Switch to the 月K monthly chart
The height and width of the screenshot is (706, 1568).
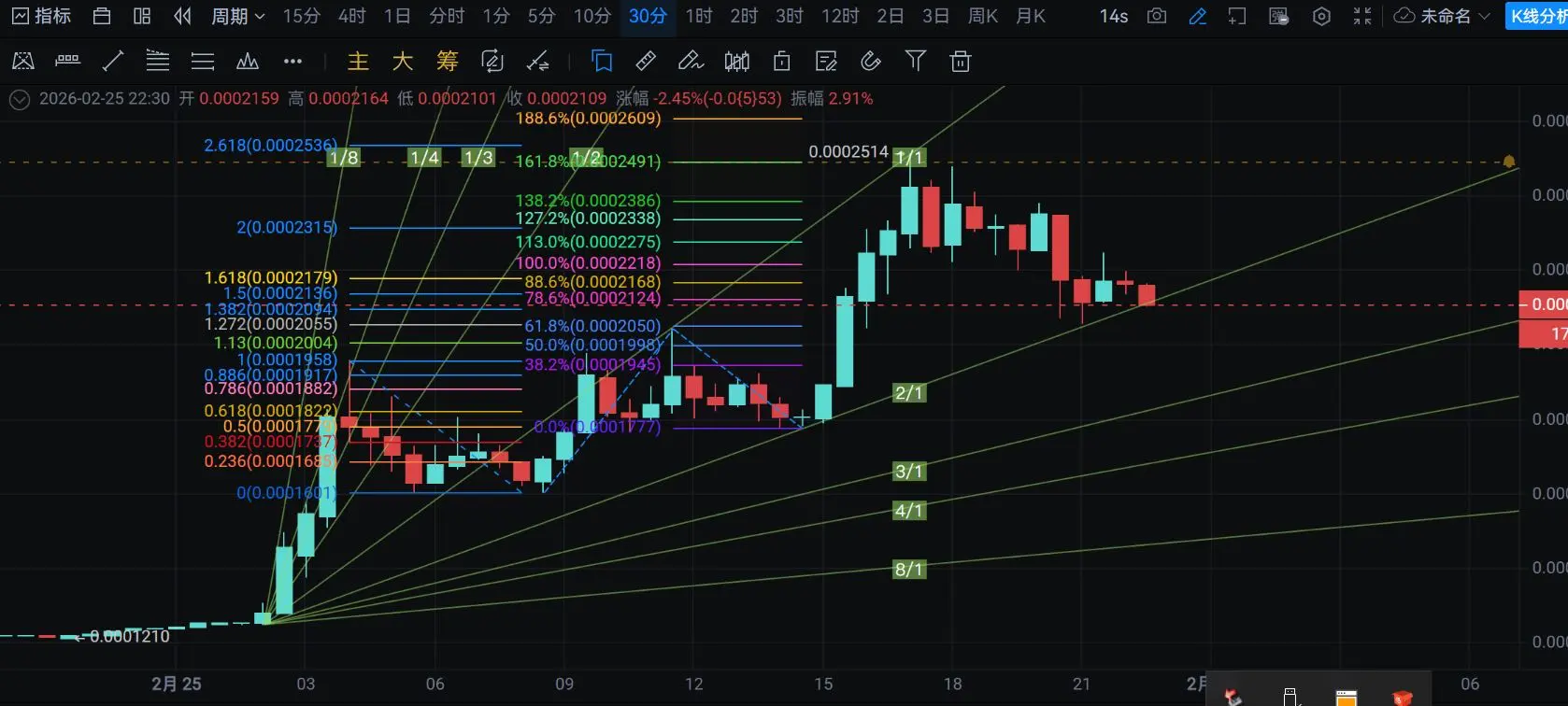click(x=1031, y=16)
